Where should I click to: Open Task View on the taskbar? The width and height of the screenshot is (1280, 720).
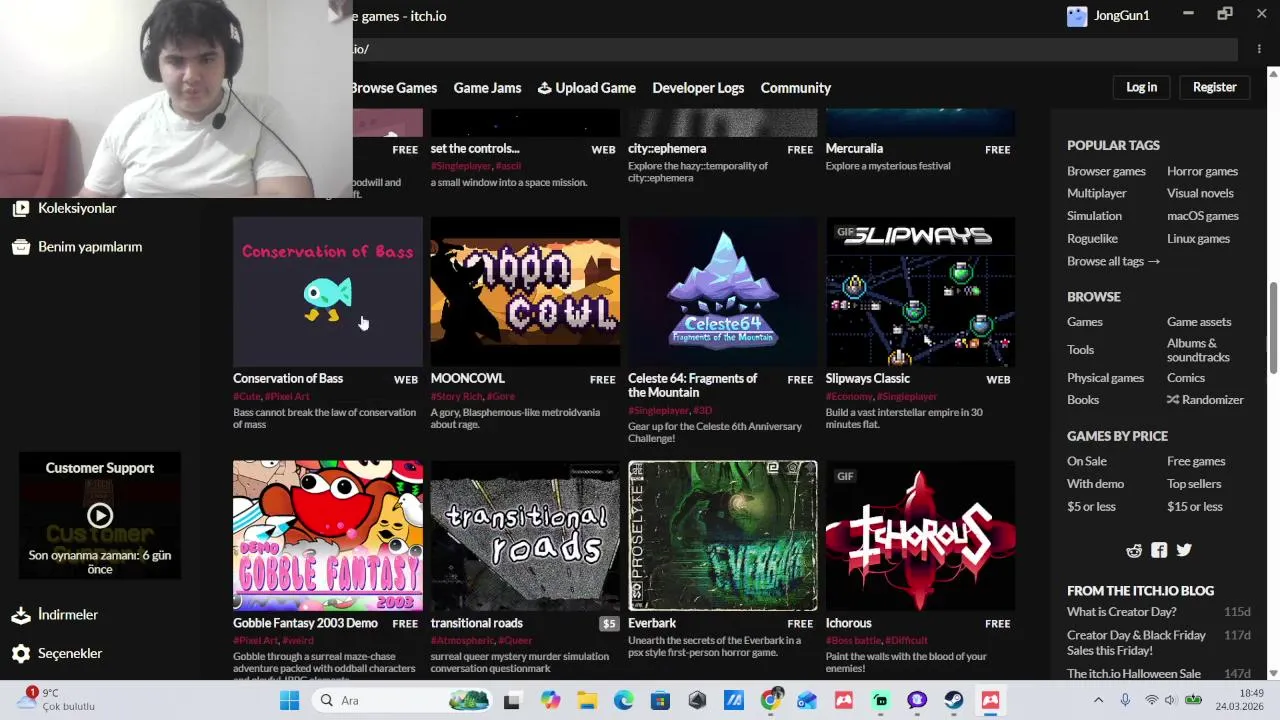pyautogui.click(x=512, y=700)
